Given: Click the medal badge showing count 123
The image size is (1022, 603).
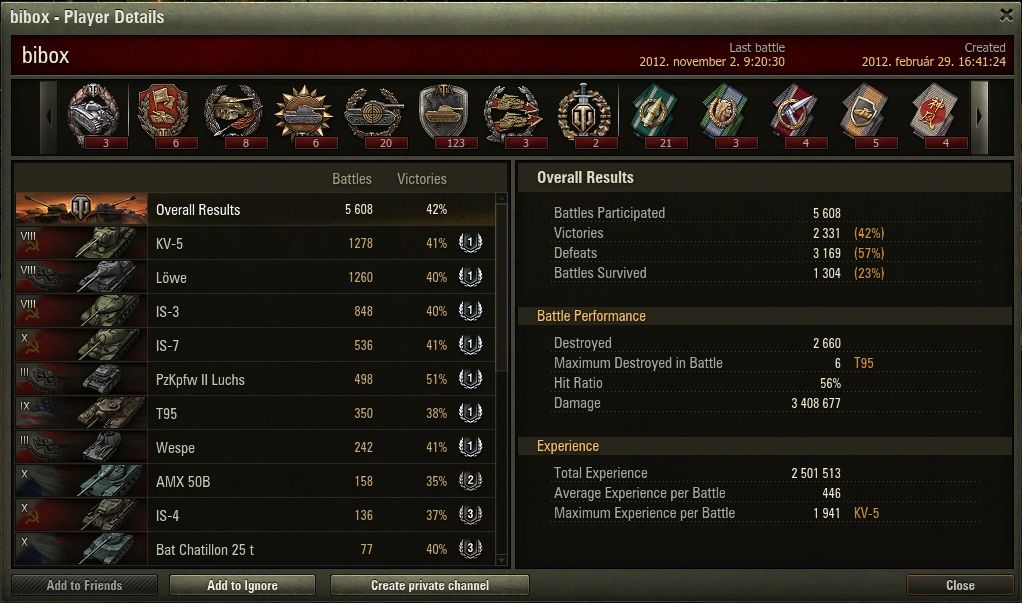Looking at the screenshot, I should click(444, 115).
